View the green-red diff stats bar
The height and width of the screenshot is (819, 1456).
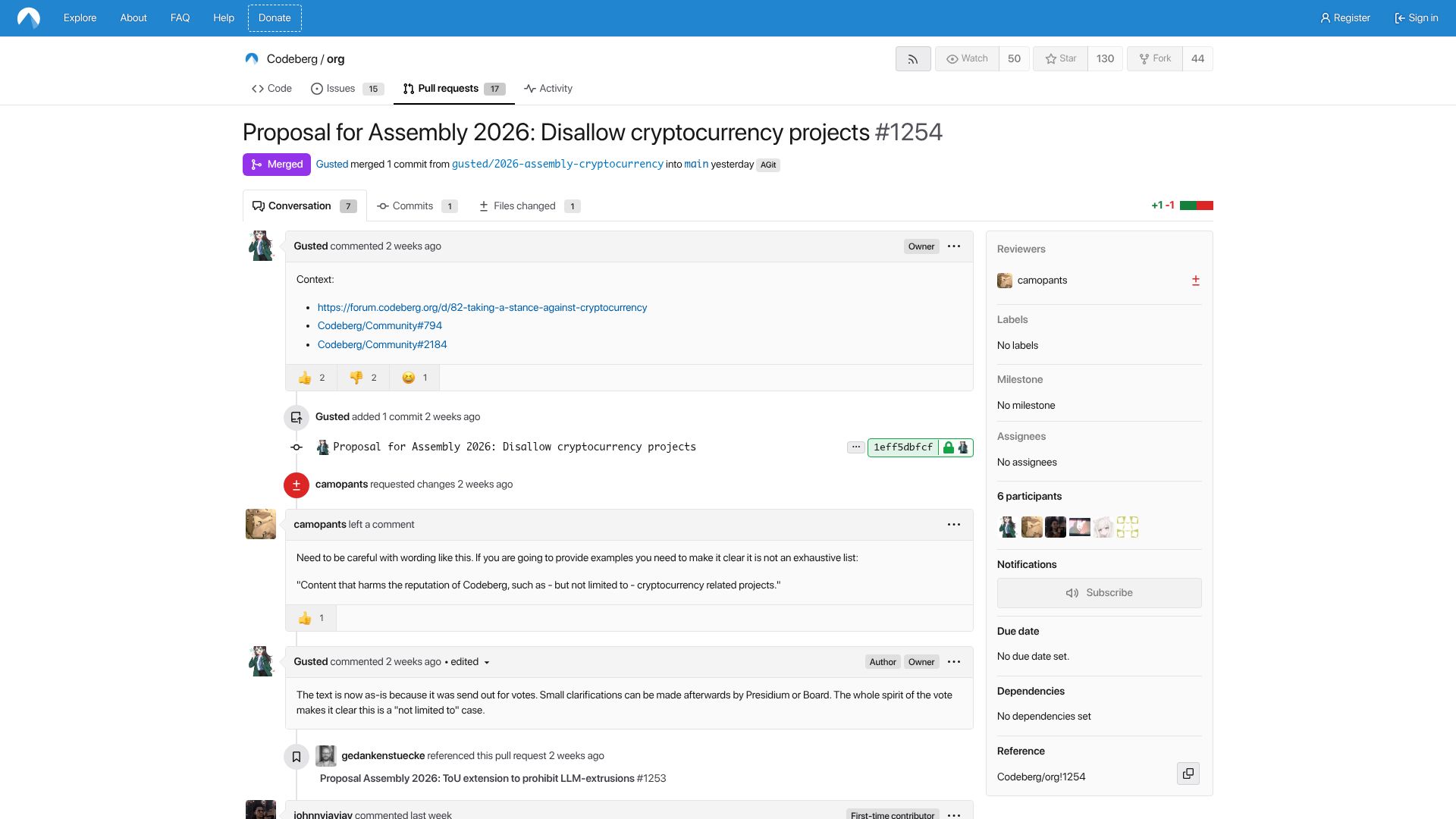pyautogui.click(x=1197, y=206)
